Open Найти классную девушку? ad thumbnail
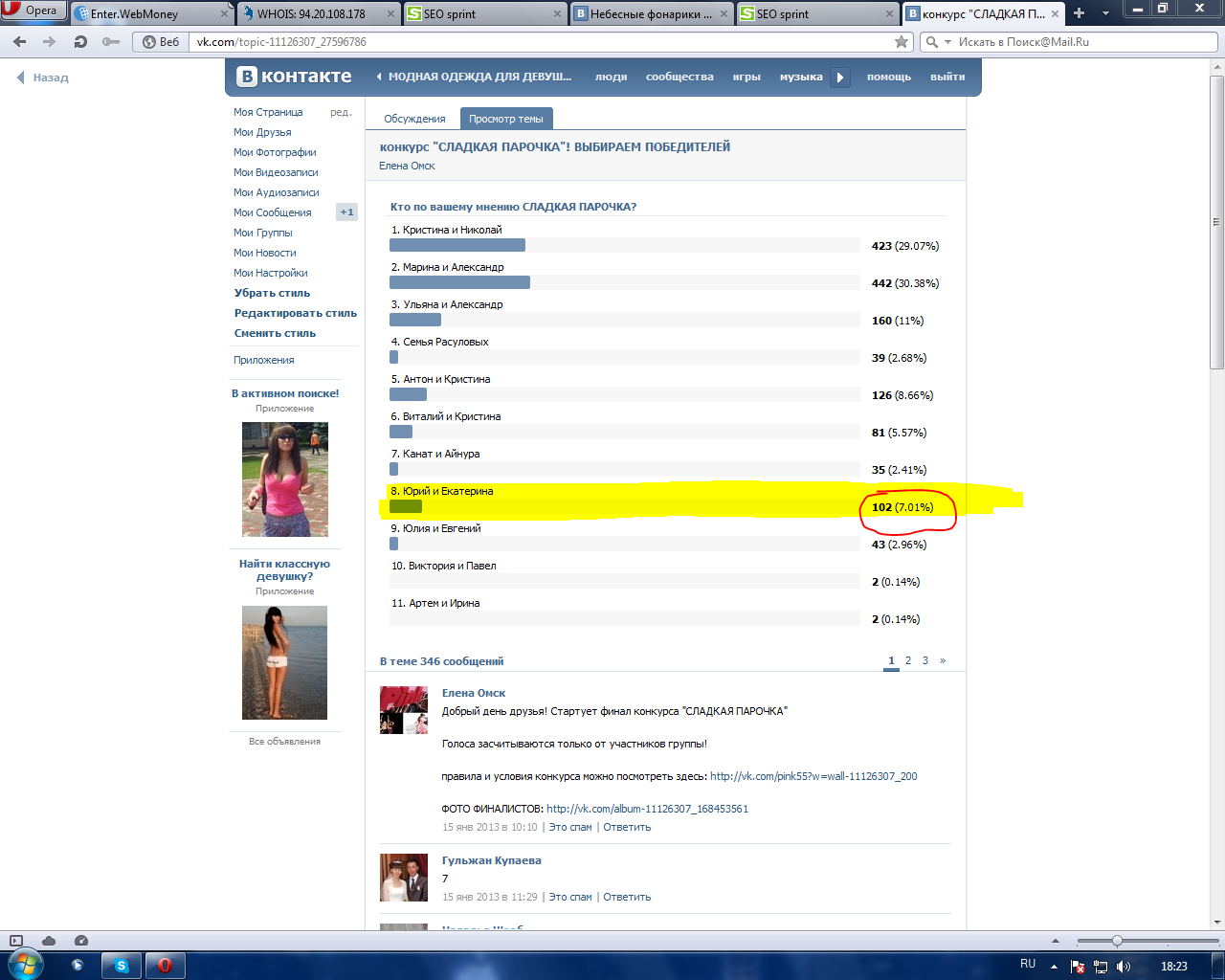This screenshot has height=980, width=1225. coord(284,662)
